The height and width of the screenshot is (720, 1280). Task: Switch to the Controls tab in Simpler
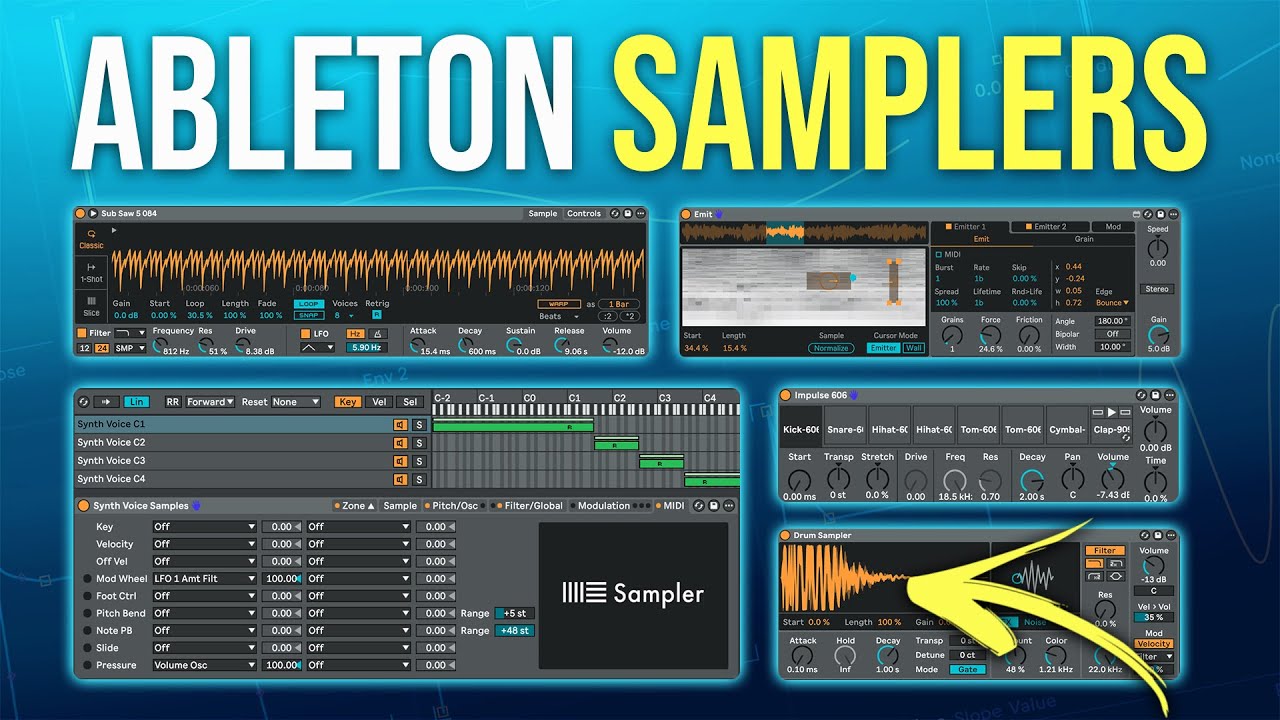coord(584,213)
